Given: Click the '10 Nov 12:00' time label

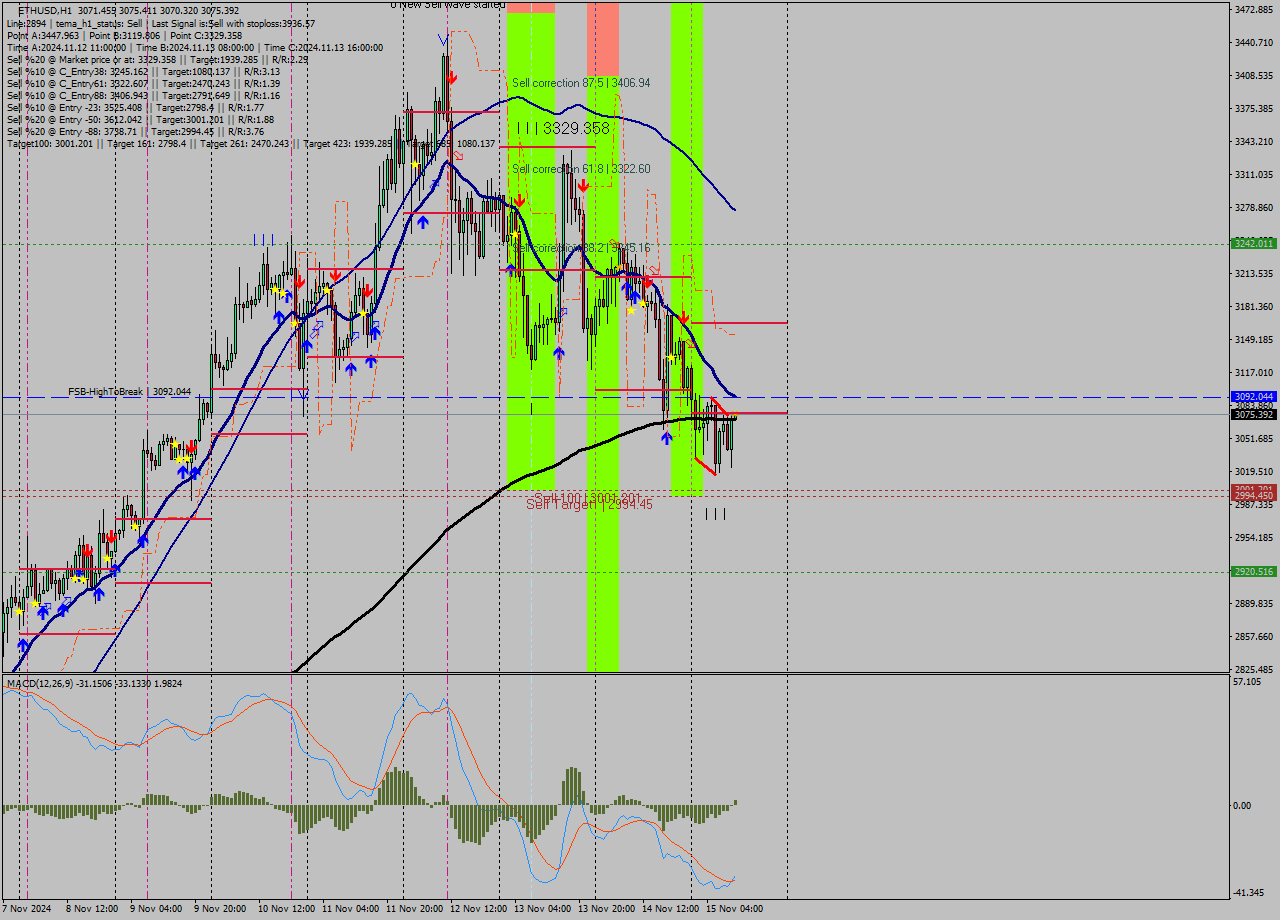Looking at the screenshot, I should coord(286,909).
